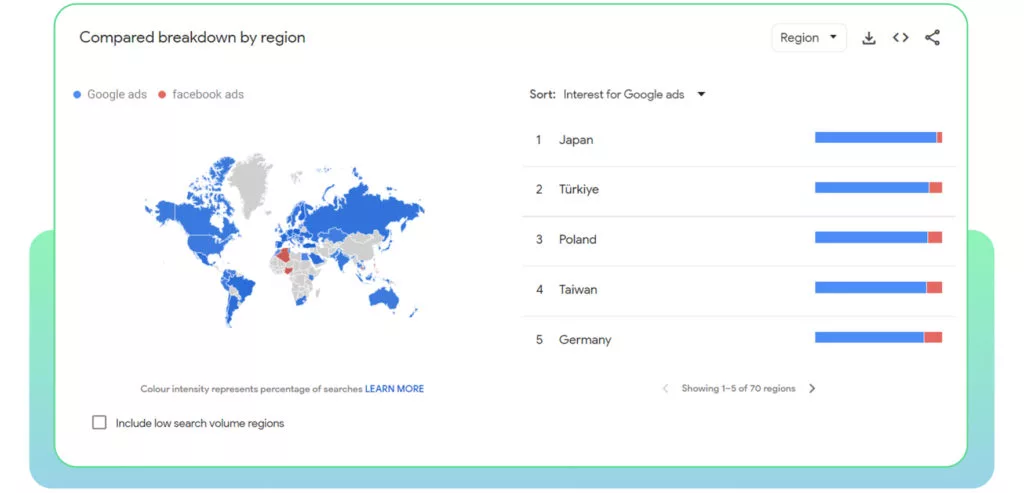This screenshot has width=1024, height=493.
Task: Select the Japan region row
Action: 739,140
